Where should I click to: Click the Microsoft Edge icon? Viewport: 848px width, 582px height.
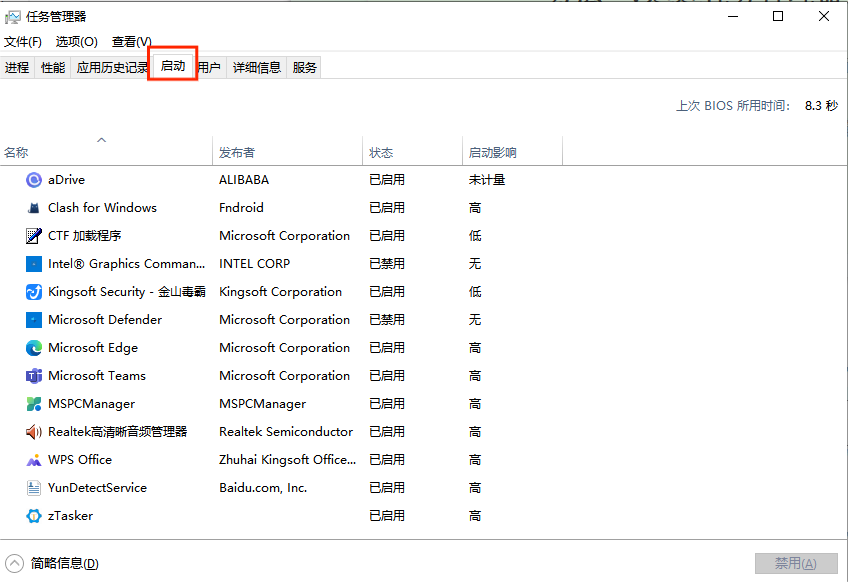[32, 347]
